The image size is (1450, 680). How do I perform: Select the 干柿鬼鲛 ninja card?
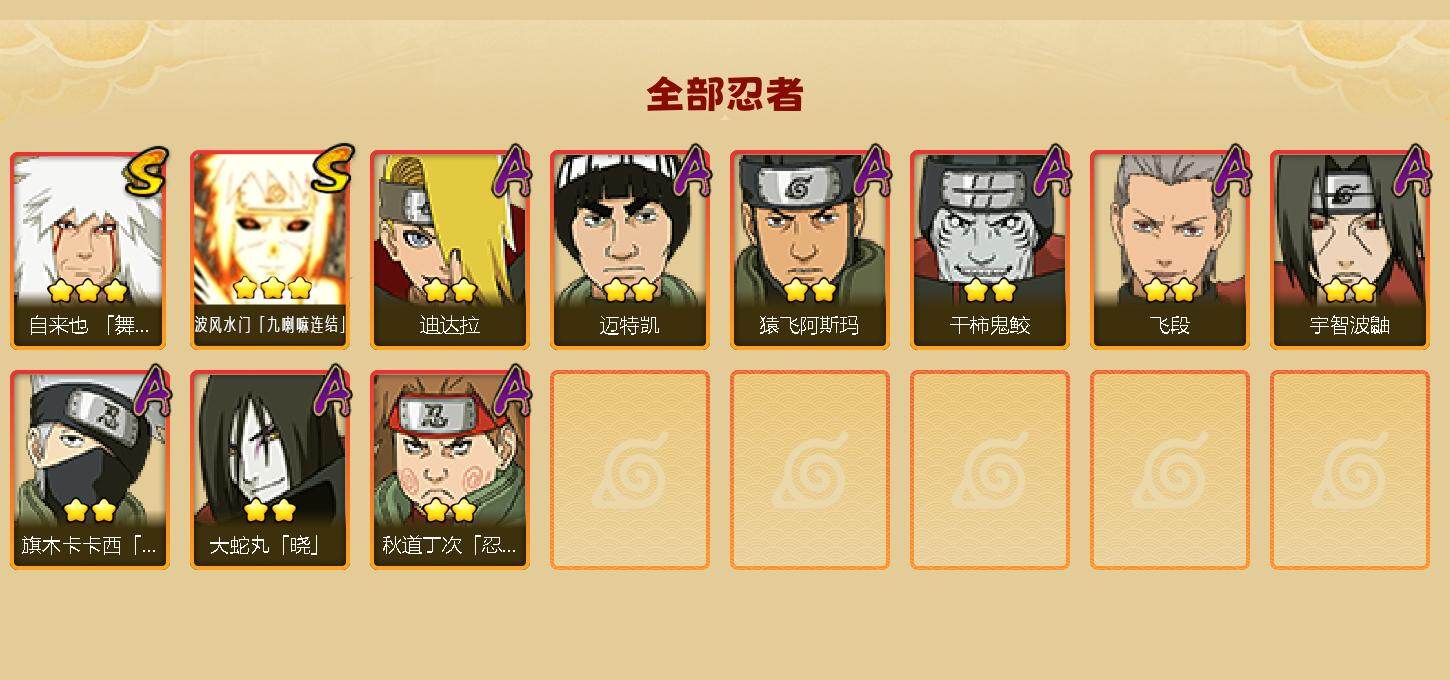click(x=990, y=250)
